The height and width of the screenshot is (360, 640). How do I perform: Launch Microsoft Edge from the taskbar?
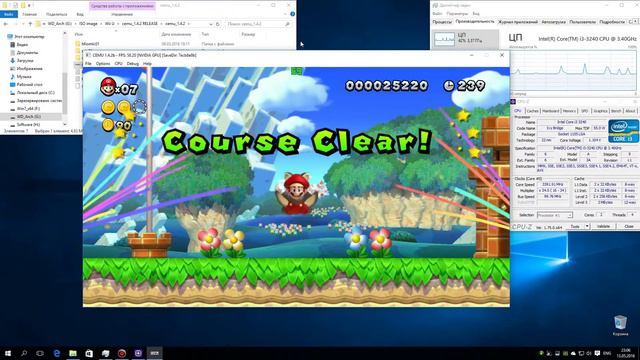57,353
